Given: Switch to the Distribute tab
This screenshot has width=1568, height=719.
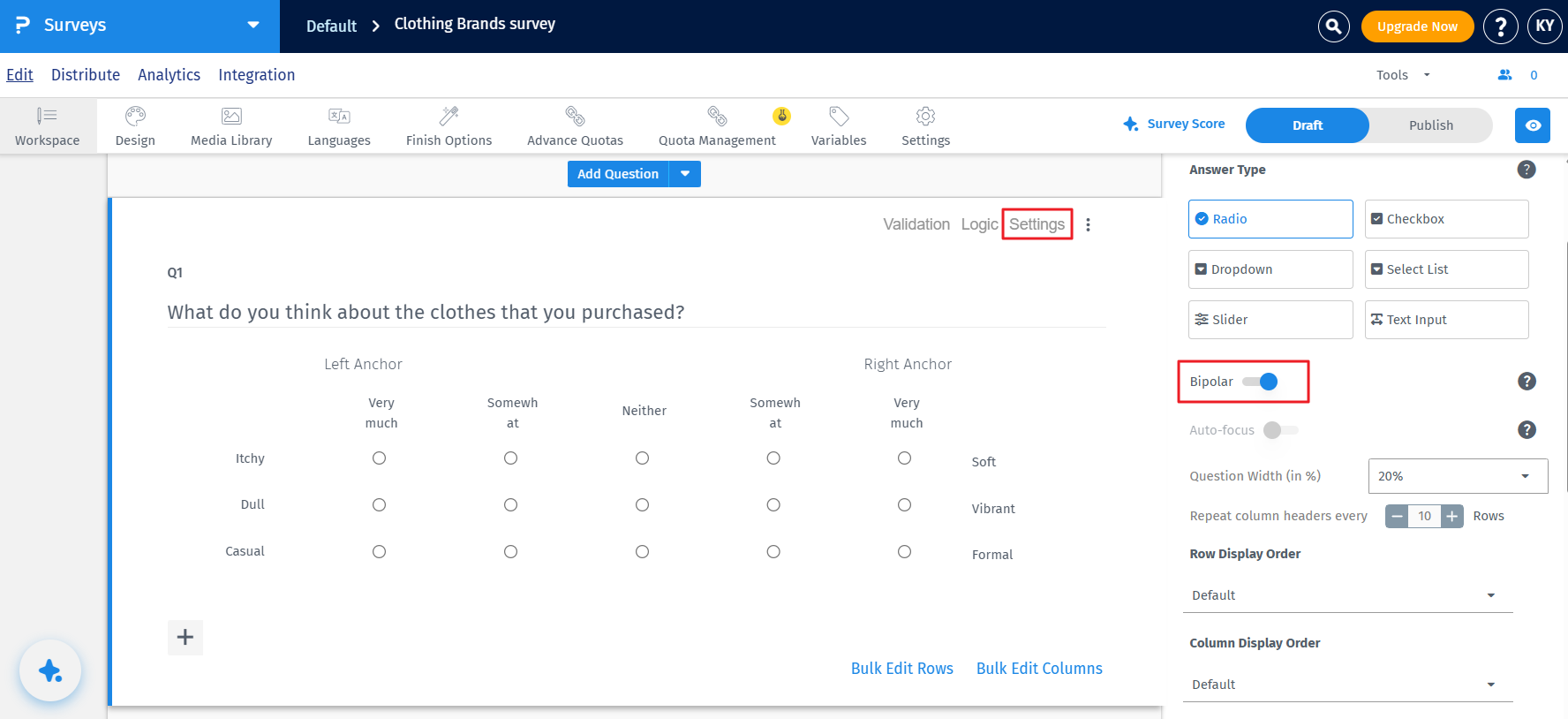Looking at the screenshot, I should tap(86, 75).
